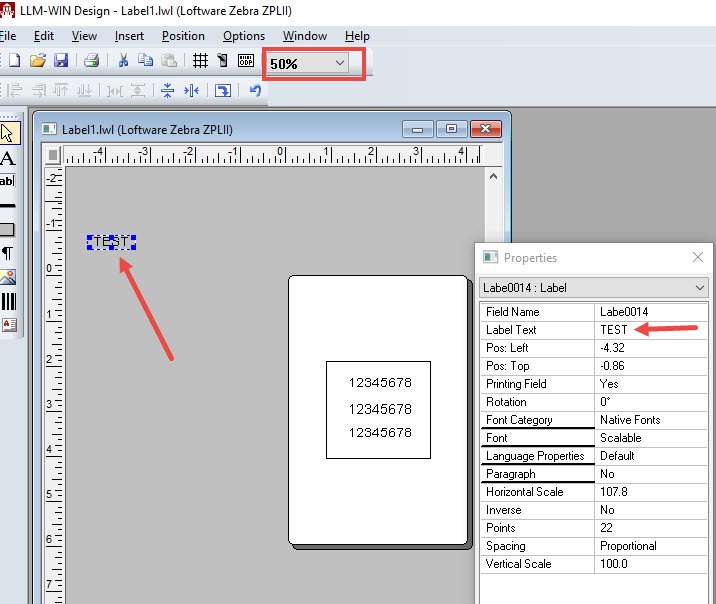Viewport: 716px width, 604px height.
Task: Click the Align Left toolbar icon
Action: tap(15, 90)
